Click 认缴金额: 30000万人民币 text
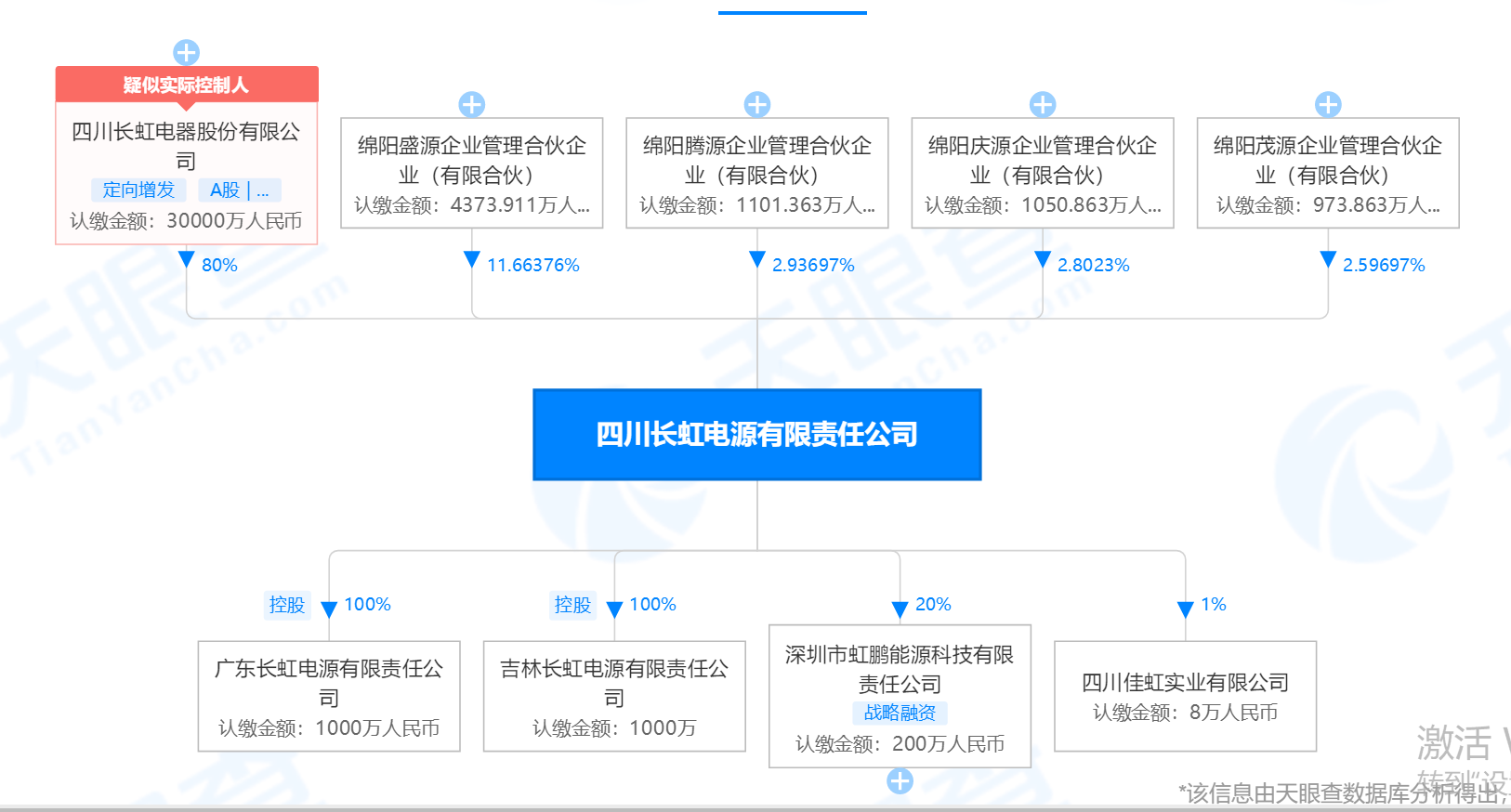The image size is (1511, 812). point(187,221)
